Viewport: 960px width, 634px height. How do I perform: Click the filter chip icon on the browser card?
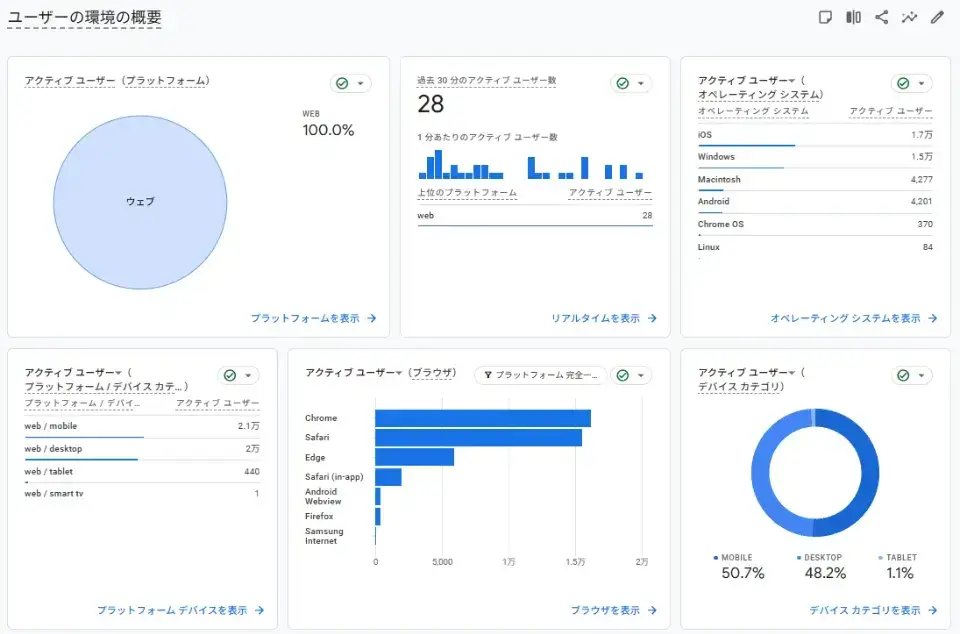489,375
